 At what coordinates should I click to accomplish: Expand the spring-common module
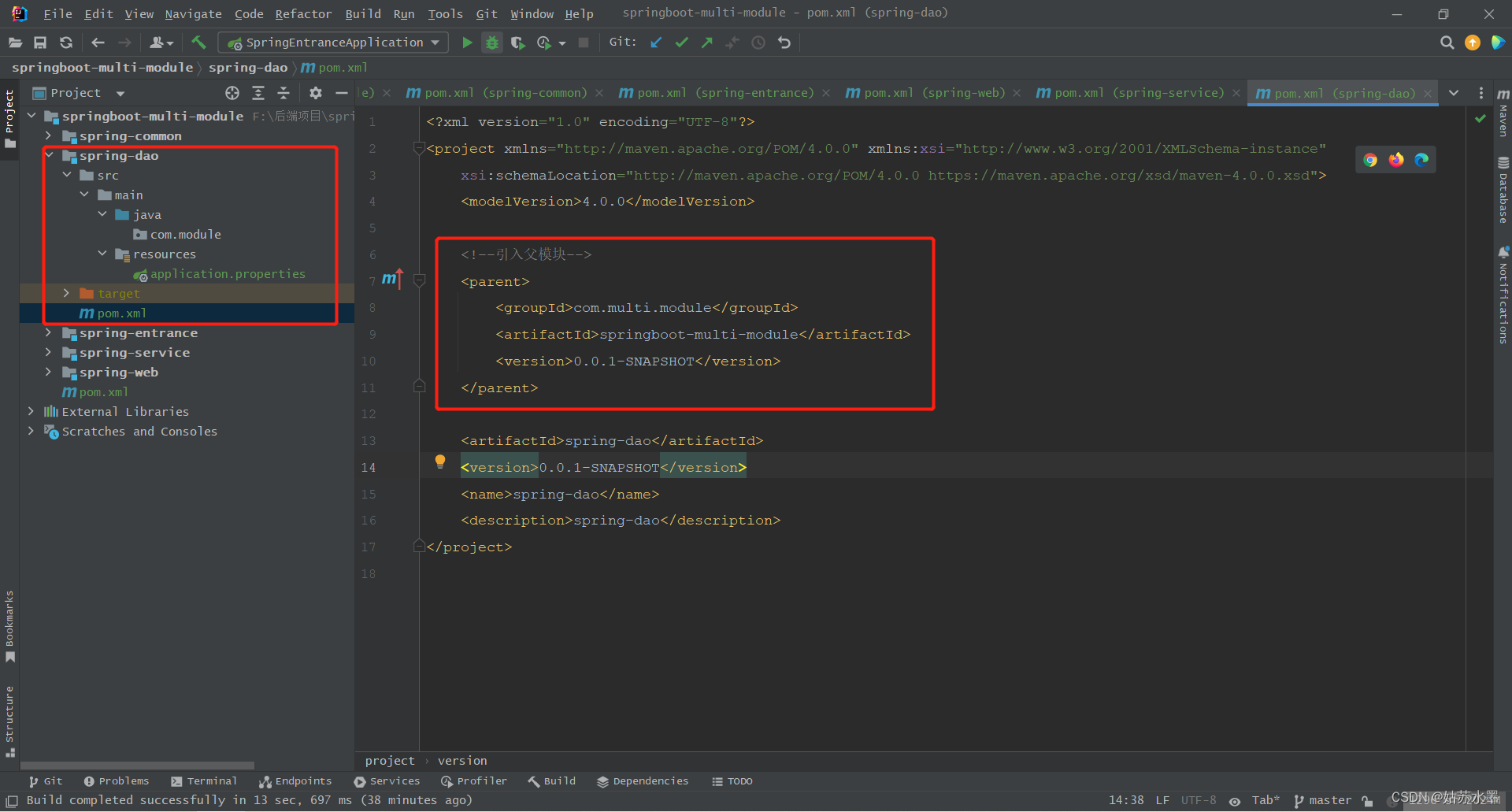pyautogui.click(x=49, y=135)
